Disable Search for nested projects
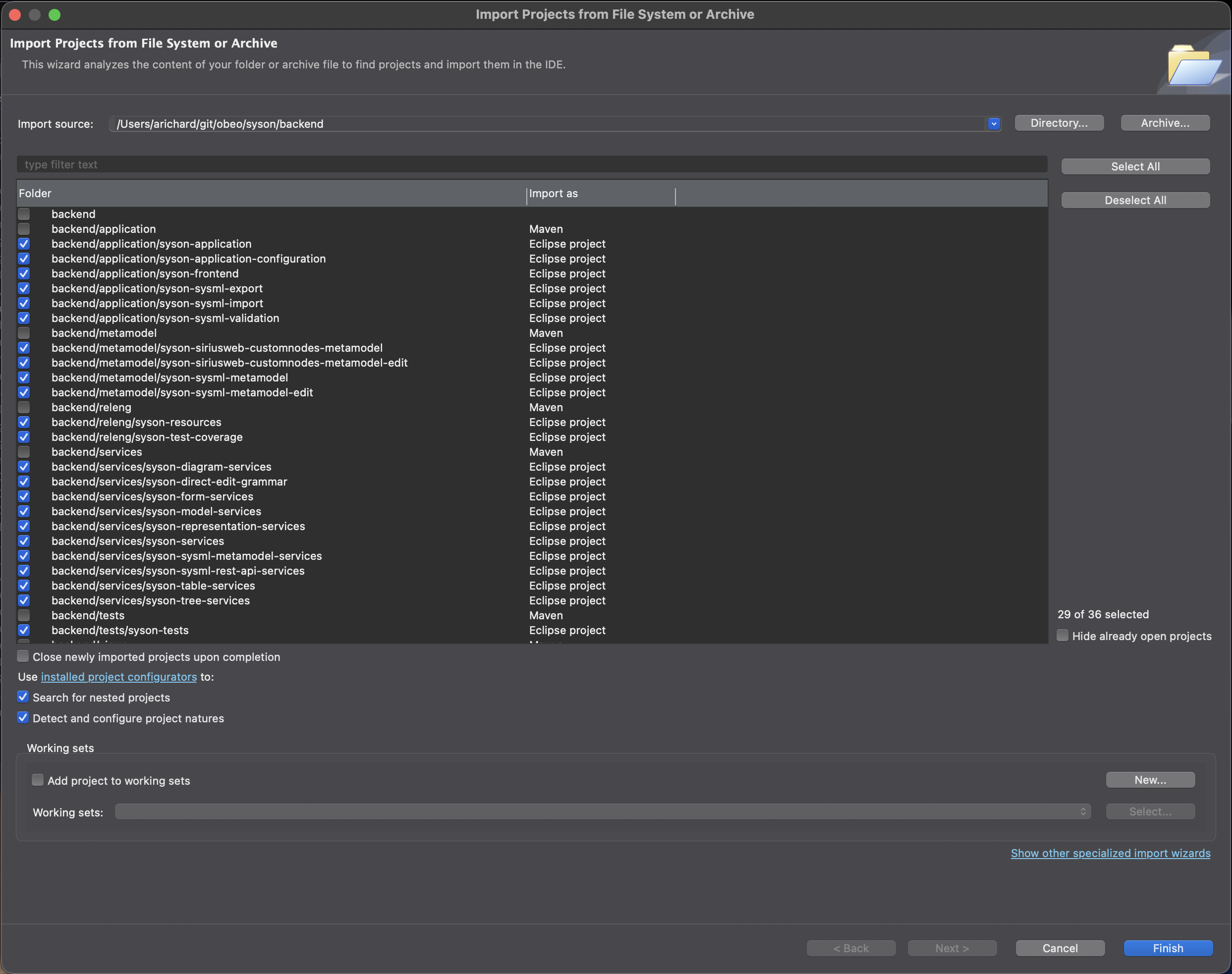Viewport: 1232px width, 974px height. click(x=23, y=697)
